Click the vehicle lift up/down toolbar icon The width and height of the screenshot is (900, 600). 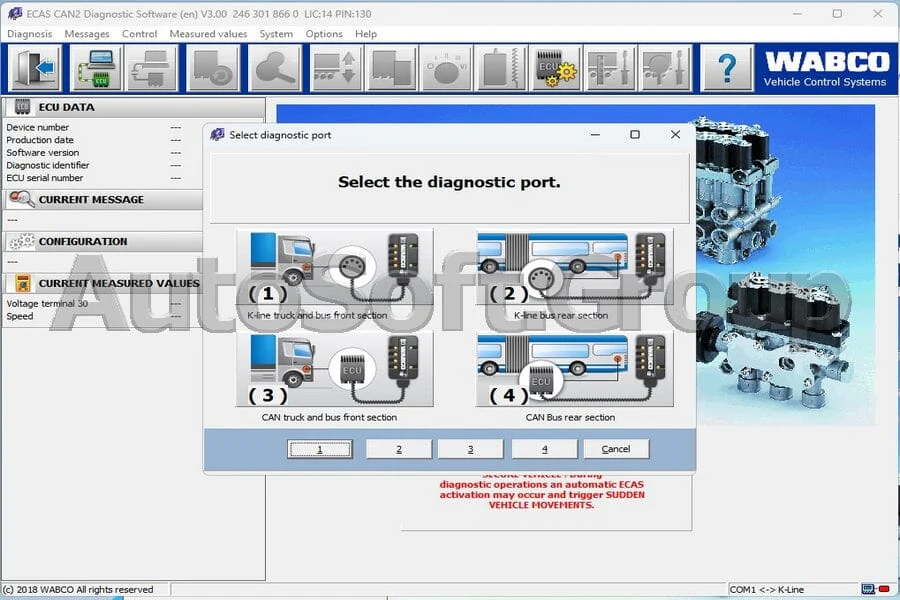[x=336, y=68]
